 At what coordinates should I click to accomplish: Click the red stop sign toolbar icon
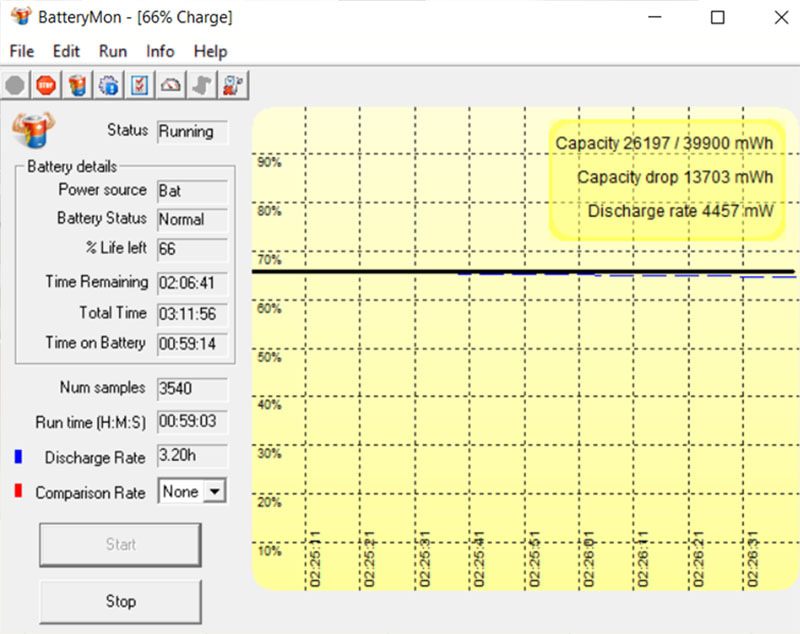(x=45, y=86)
